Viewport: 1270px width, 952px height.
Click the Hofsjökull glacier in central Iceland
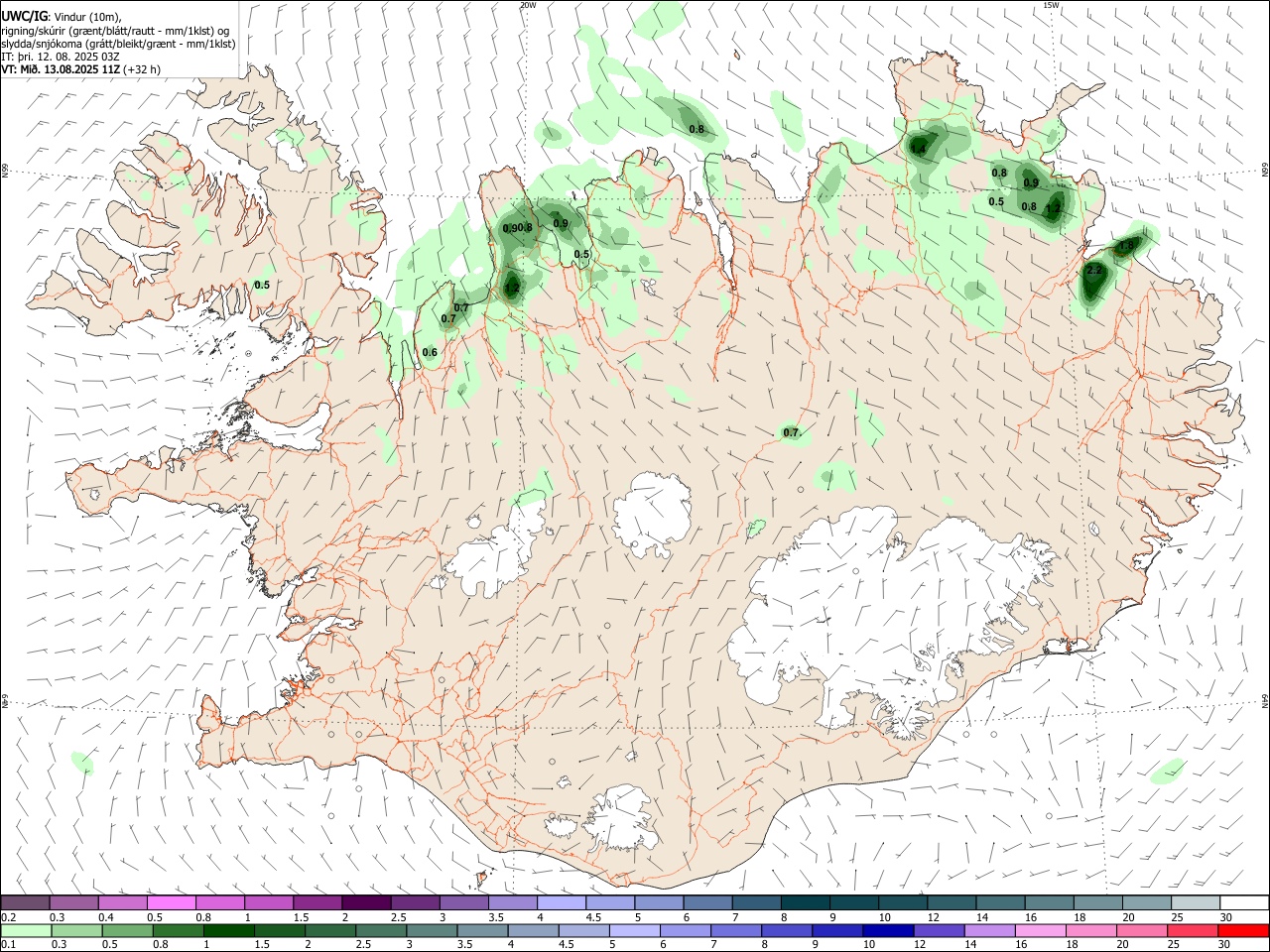653,514
